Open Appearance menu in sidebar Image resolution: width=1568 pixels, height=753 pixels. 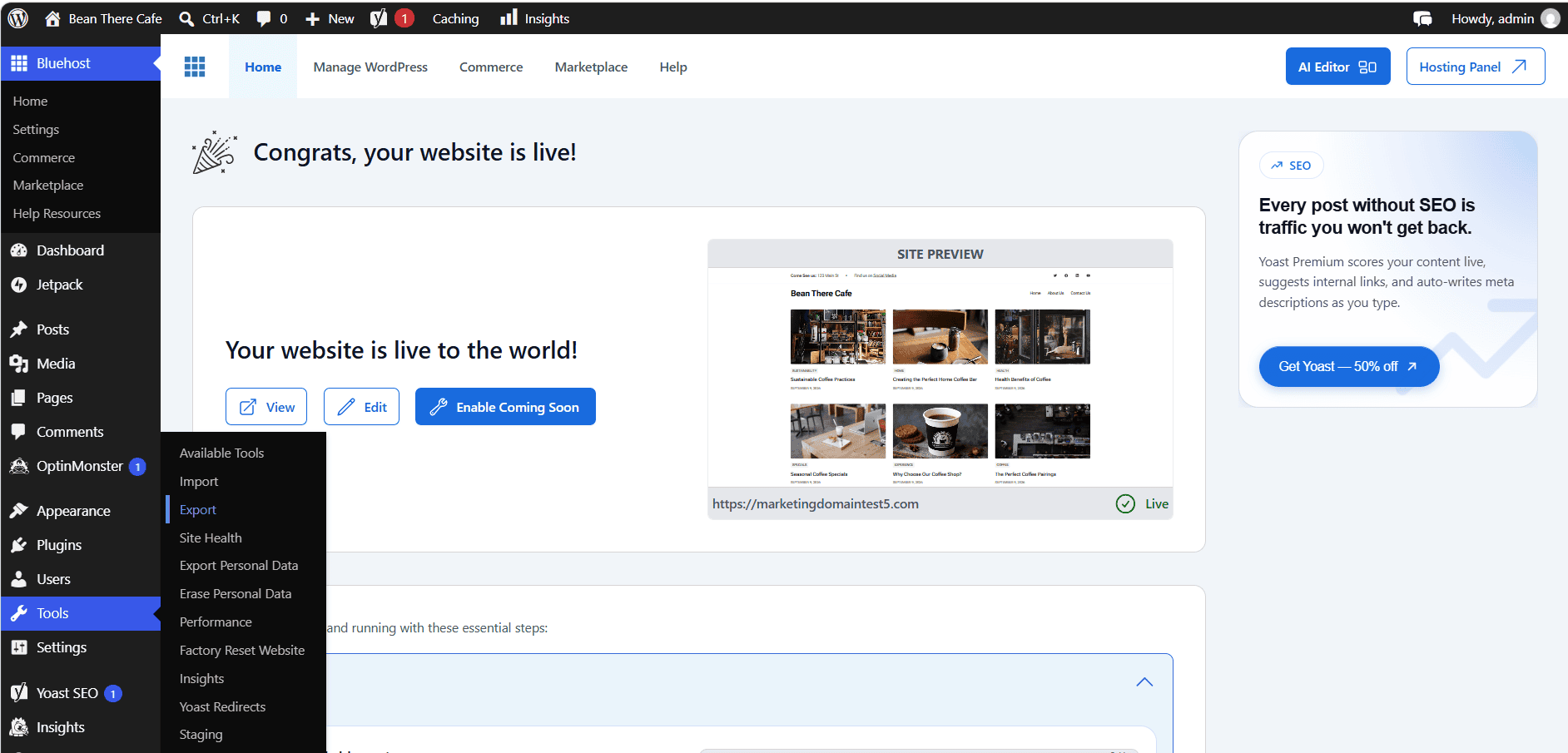(x=73, y=511)
